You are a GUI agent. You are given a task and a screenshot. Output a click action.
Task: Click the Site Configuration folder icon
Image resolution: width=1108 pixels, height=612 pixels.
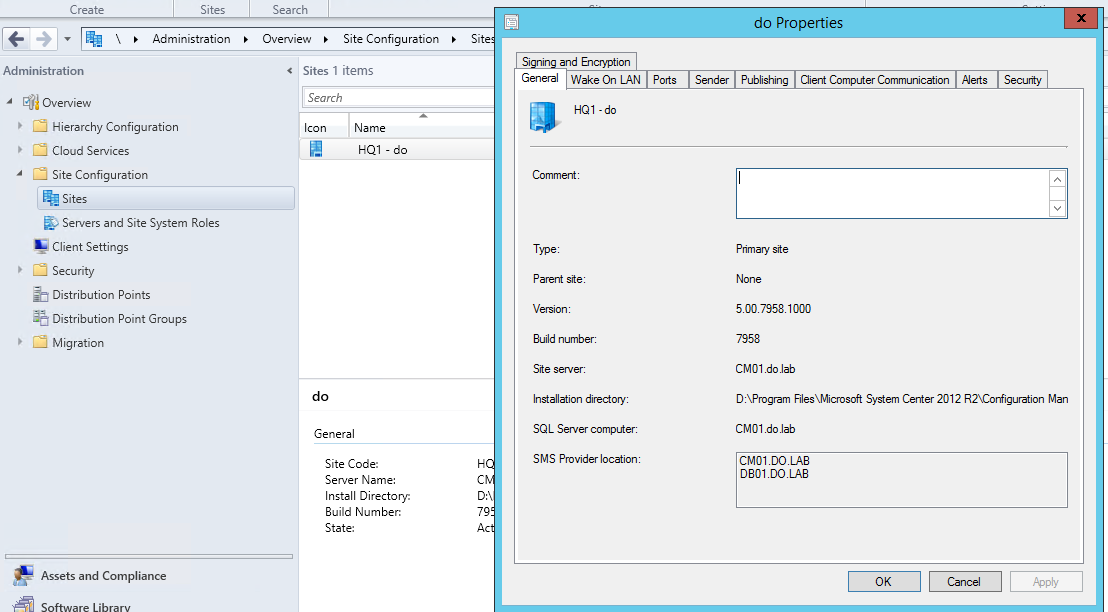pyautogui.click(x=40, y=175)
